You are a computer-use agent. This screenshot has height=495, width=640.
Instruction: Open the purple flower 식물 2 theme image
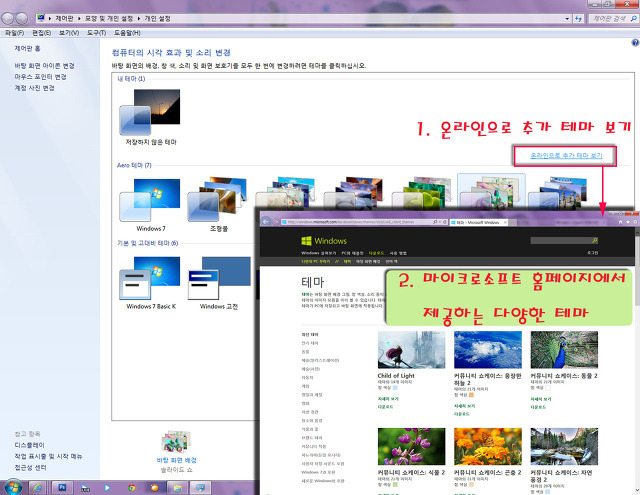[411, 446]
